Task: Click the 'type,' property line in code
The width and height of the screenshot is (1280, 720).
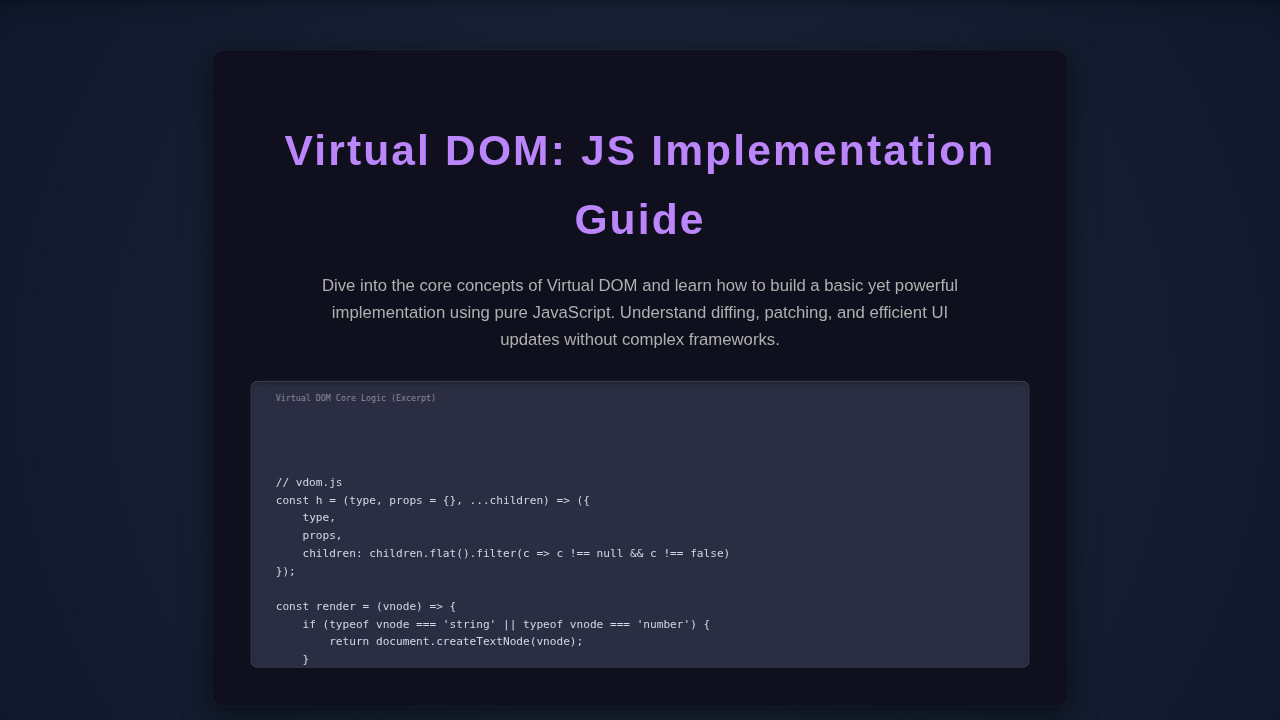Action: click(318, 517)
